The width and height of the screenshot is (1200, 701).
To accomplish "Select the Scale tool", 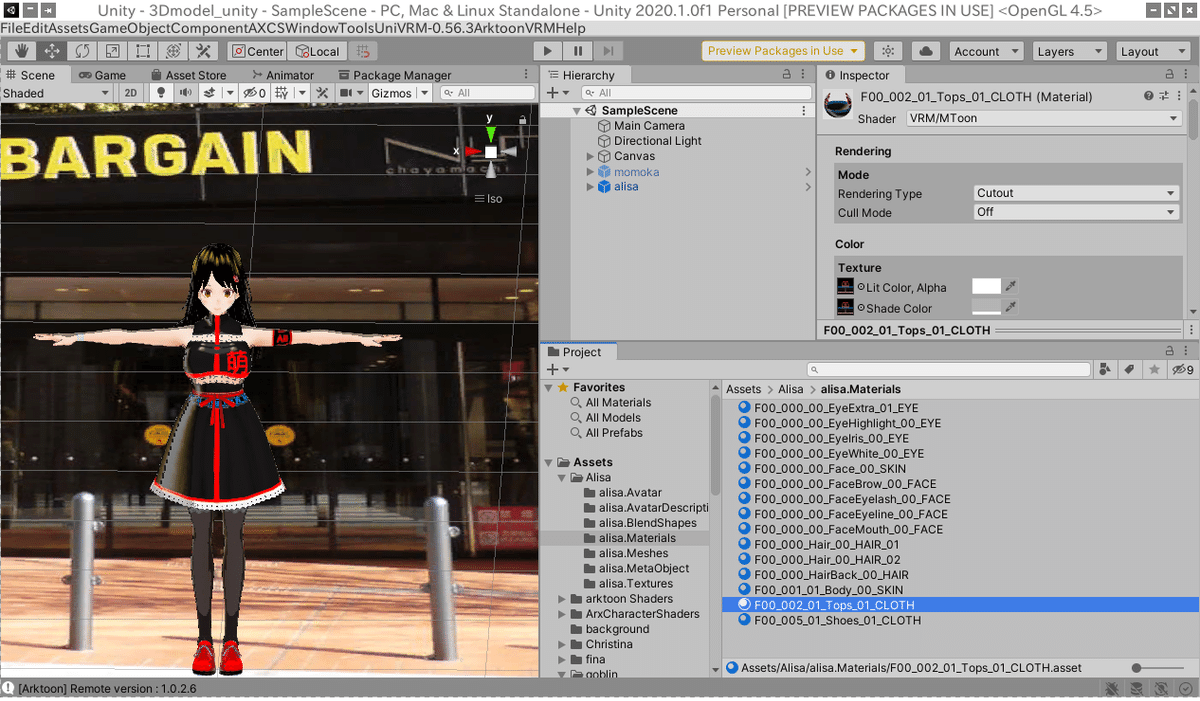I will (x=113, y=51).
